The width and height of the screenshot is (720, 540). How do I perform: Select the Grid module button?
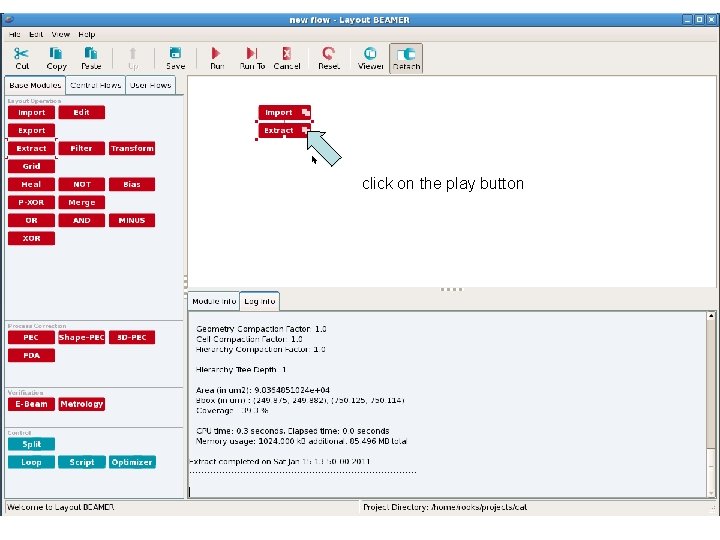point(31,166)
